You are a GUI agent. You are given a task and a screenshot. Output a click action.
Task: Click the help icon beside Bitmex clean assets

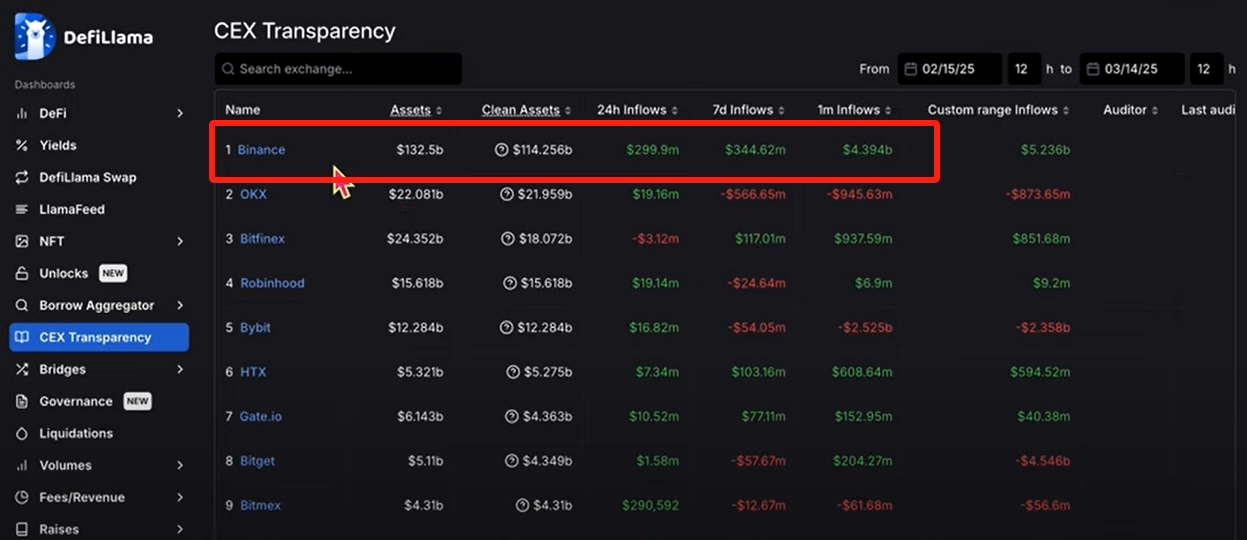[523, 505]
